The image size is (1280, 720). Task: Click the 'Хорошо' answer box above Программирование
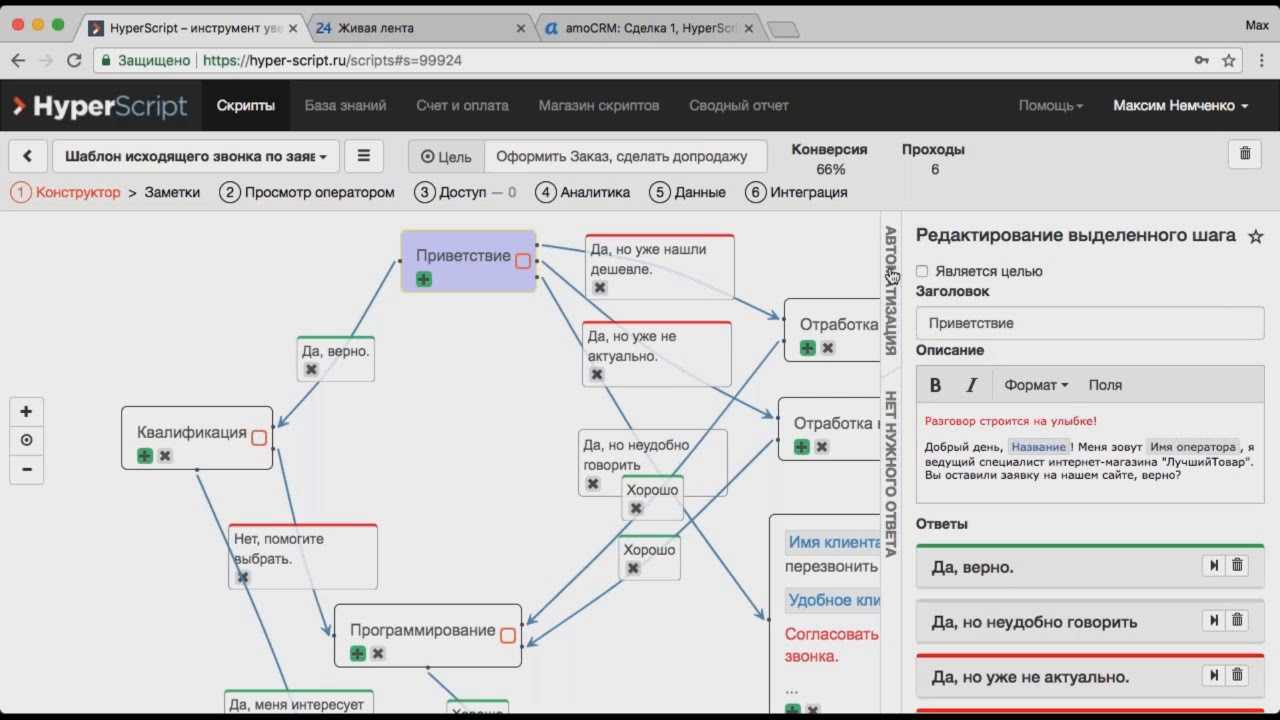click(649, 558)
